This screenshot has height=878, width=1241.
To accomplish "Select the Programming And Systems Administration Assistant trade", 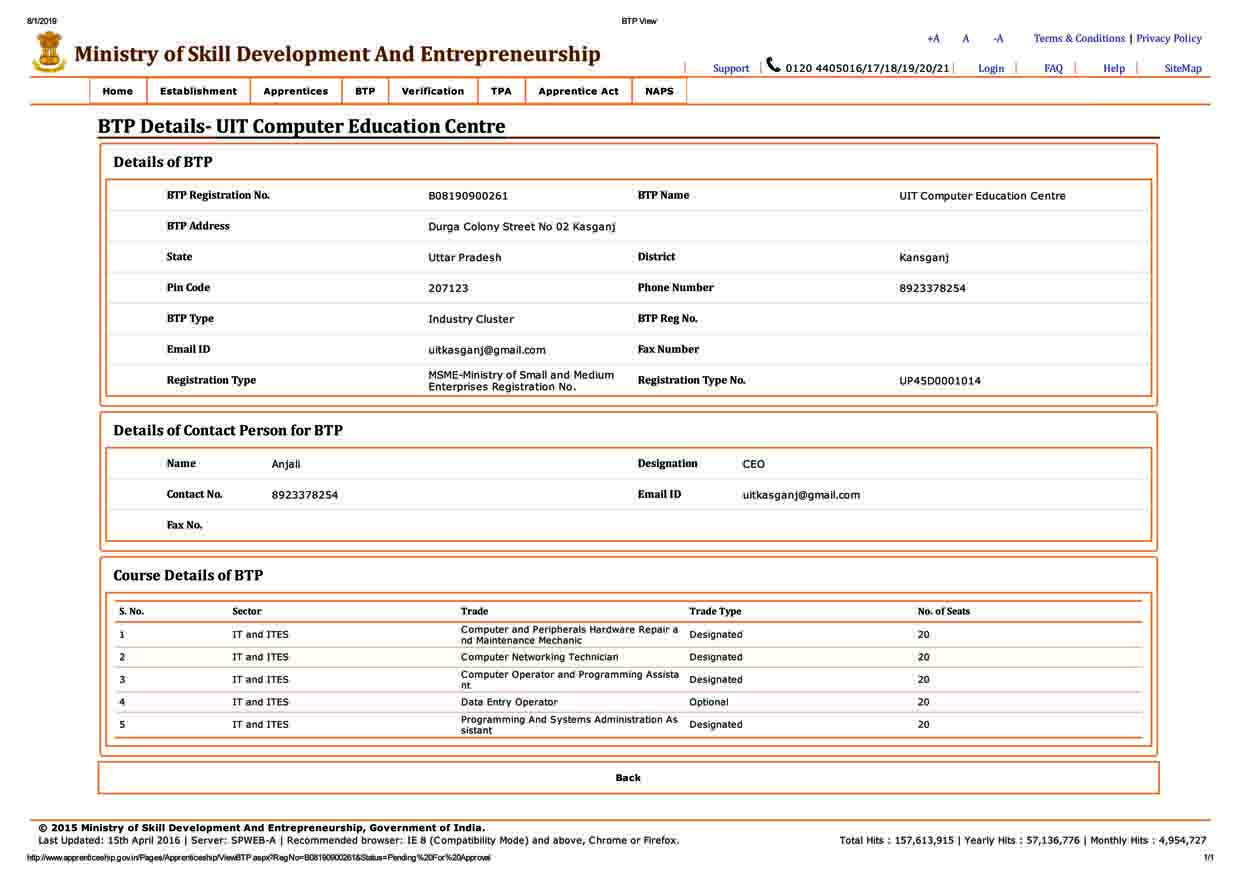I will [569, 725].
